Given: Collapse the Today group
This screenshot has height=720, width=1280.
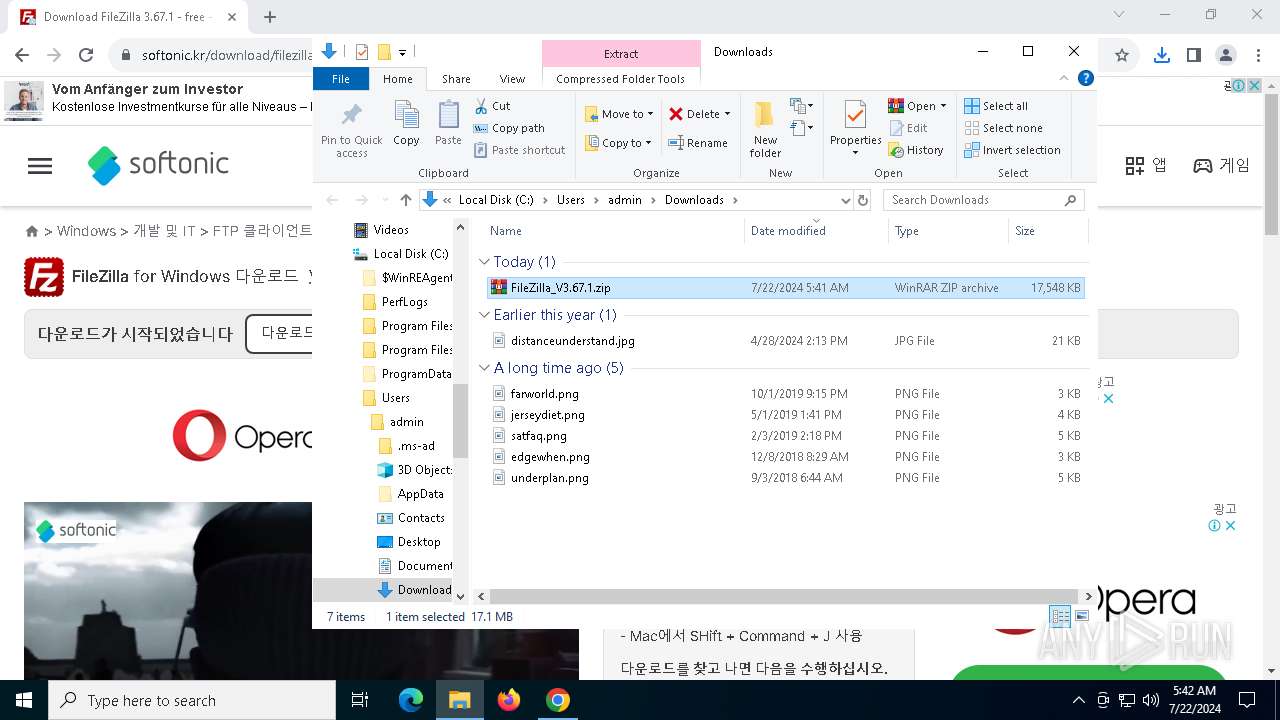Looking at the screenshot, I should (x=485, y=262).
